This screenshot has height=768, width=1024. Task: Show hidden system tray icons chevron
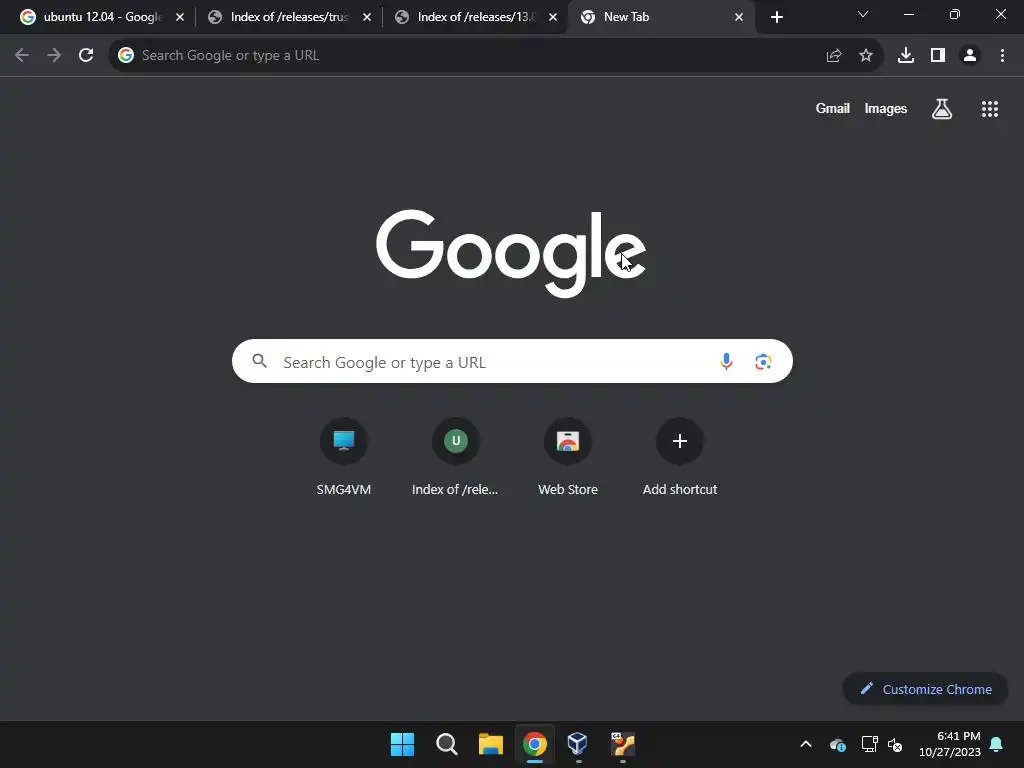click(x=806, y=744)
